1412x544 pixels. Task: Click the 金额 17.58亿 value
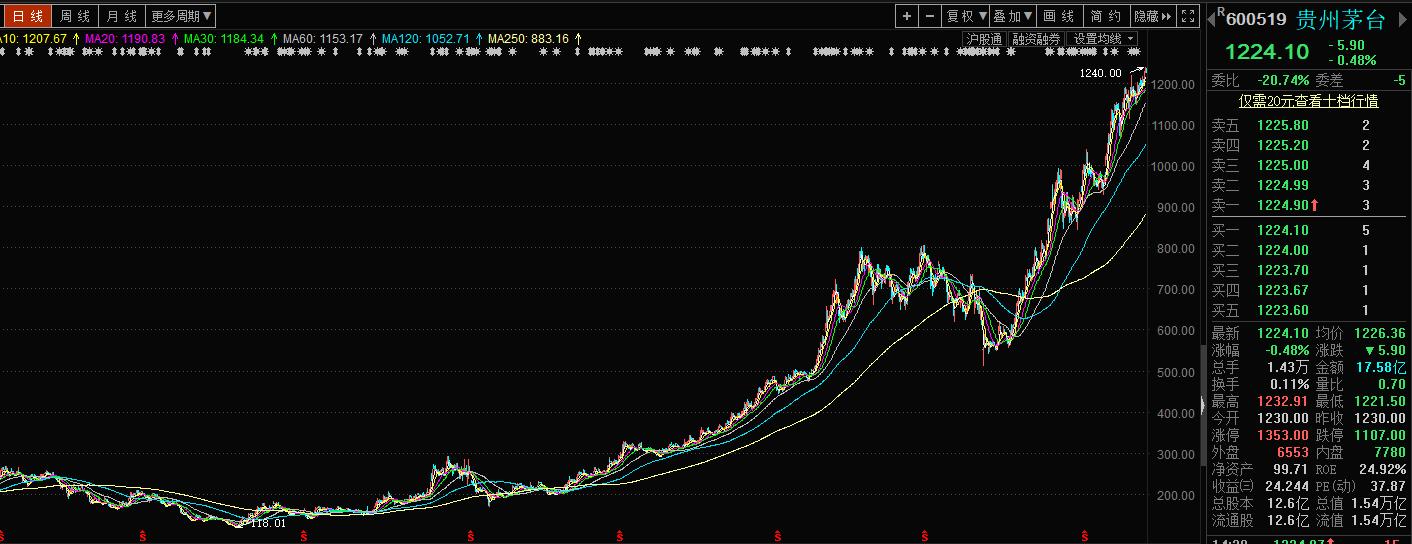pos(1381,367)
